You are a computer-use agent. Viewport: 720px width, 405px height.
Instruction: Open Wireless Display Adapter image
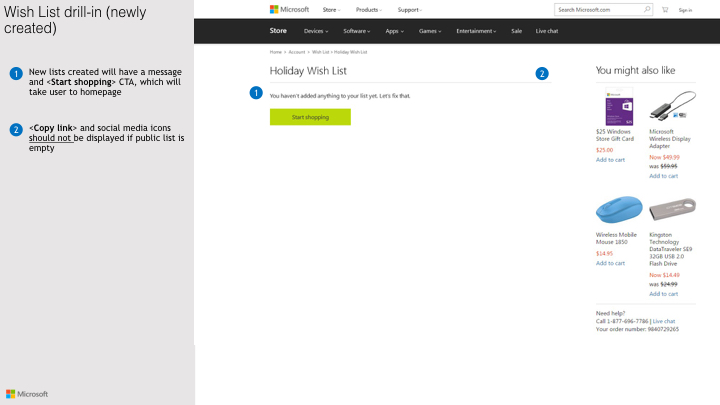(x=672, y=106)
